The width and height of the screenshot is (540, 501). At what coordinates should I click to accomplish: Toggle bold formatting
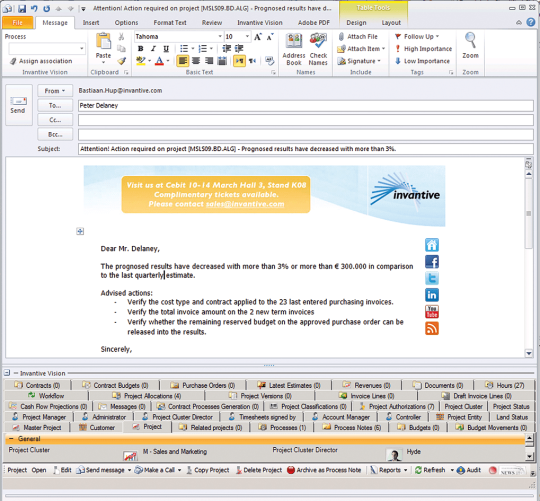140,49
